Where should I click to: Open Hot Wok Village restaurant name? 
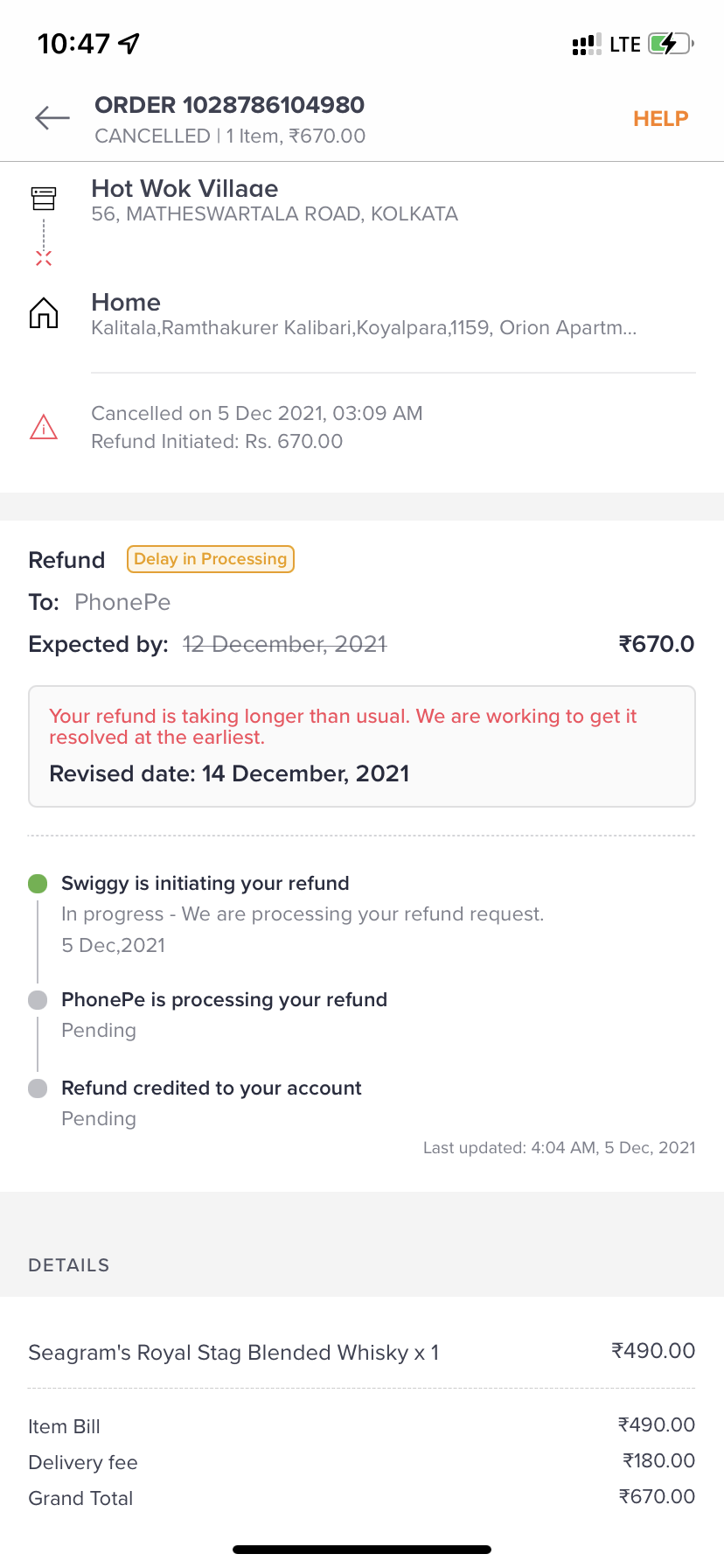click(184, 189)
